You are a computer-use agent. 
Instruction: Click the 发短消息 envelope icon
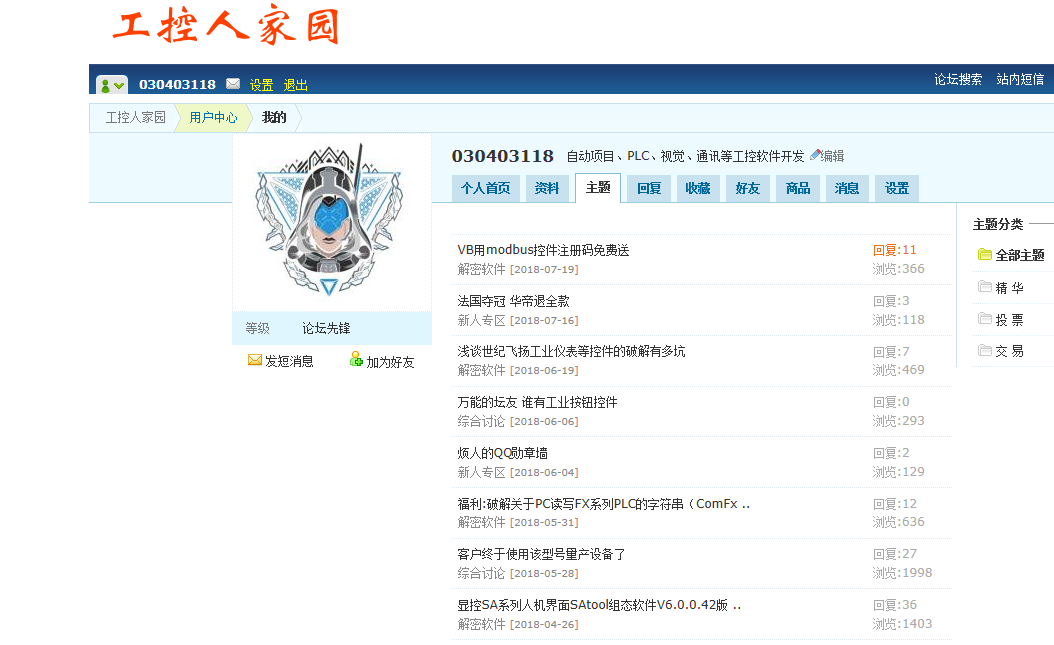tap(255, 361)
